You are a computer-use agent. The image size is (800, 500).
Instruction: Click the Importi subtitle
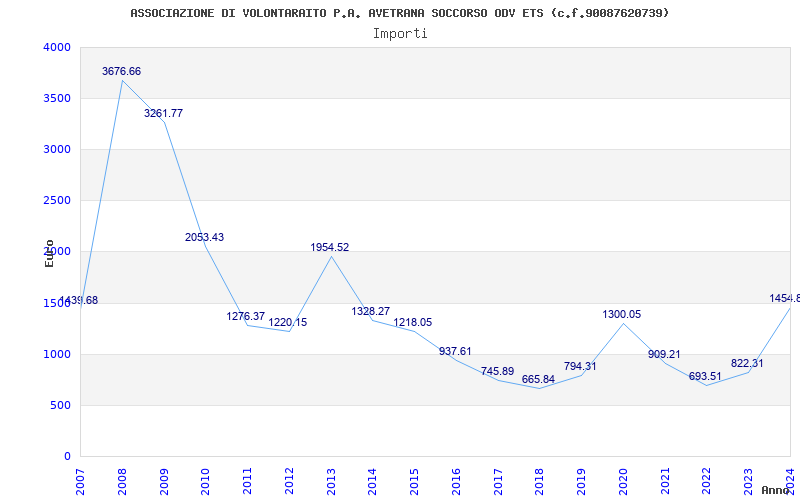tap(400, 34)
